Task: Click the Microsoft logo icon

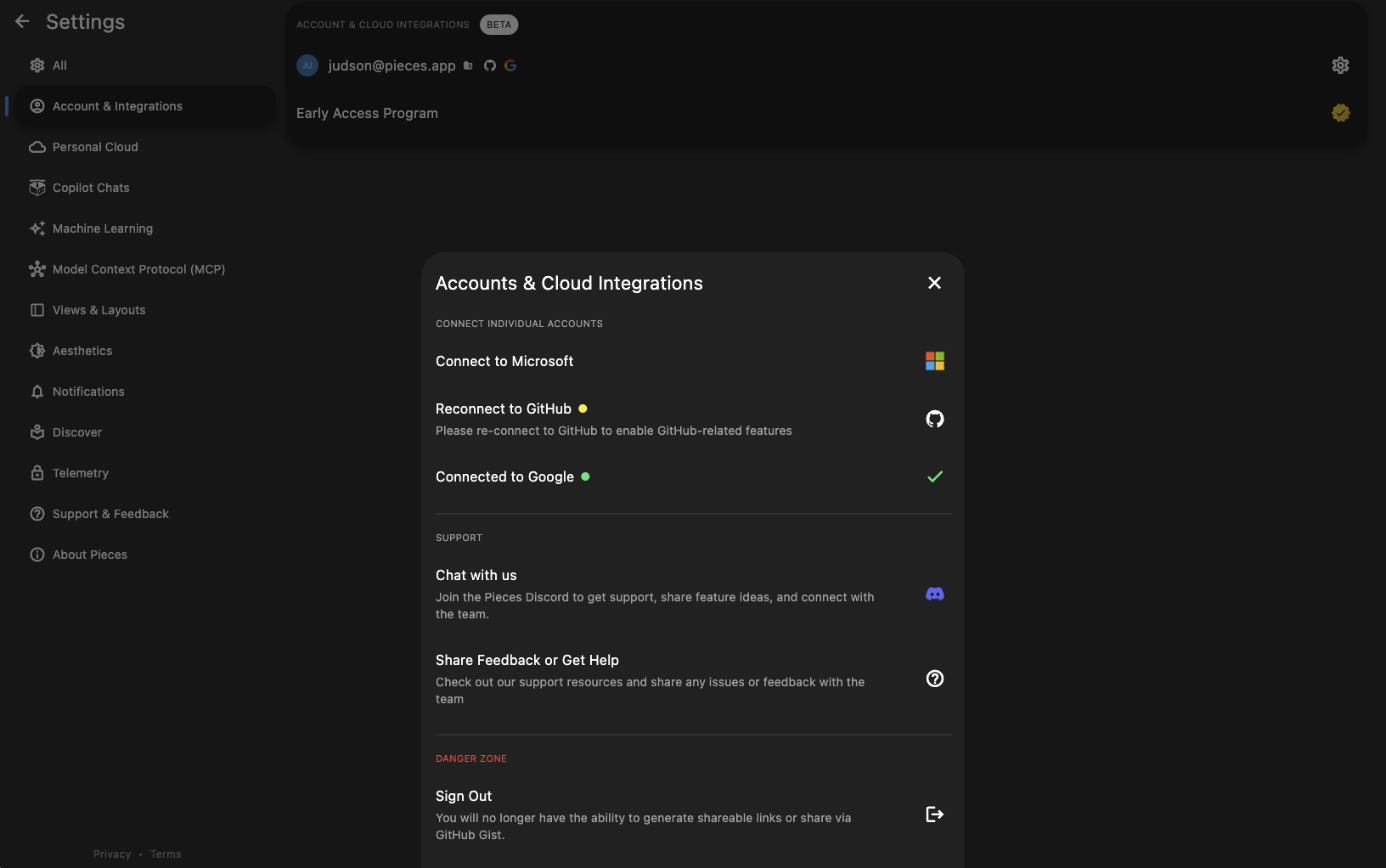Action: pyautogui.click(x=935, y=361)
